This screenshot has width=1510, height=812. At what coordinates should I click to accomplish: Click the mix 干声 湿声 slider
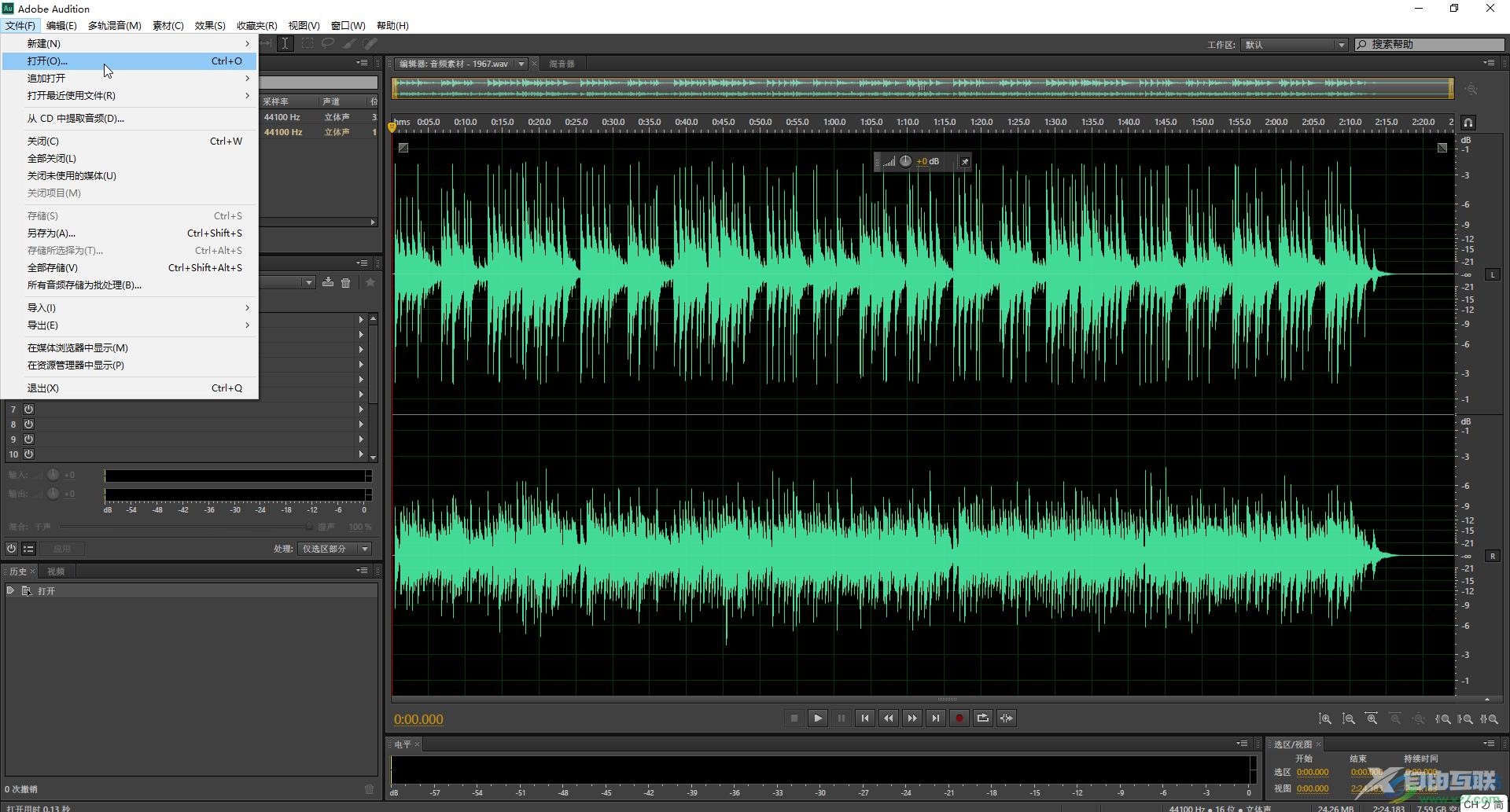pos(186,527)
